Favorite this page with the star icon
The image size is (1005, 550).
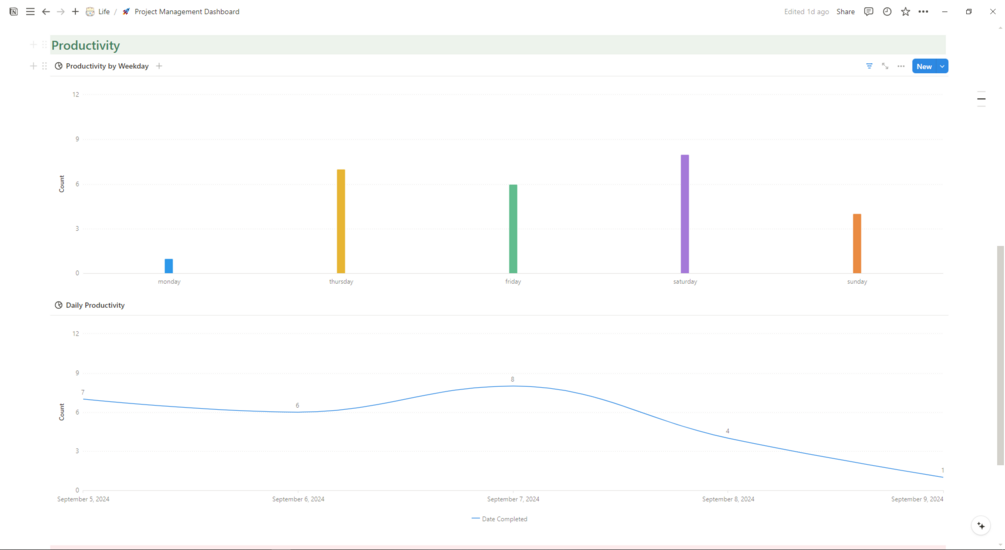click(905, 12)
